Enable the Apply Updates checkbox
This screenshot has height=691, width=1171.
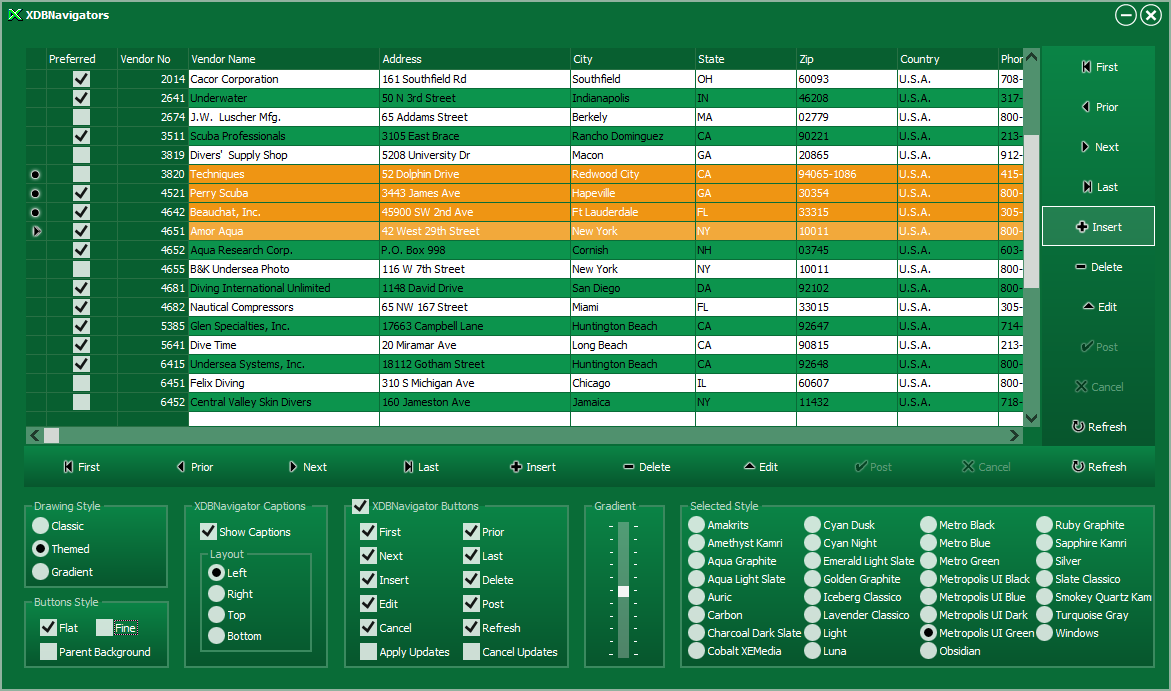[x=369, y=652]
